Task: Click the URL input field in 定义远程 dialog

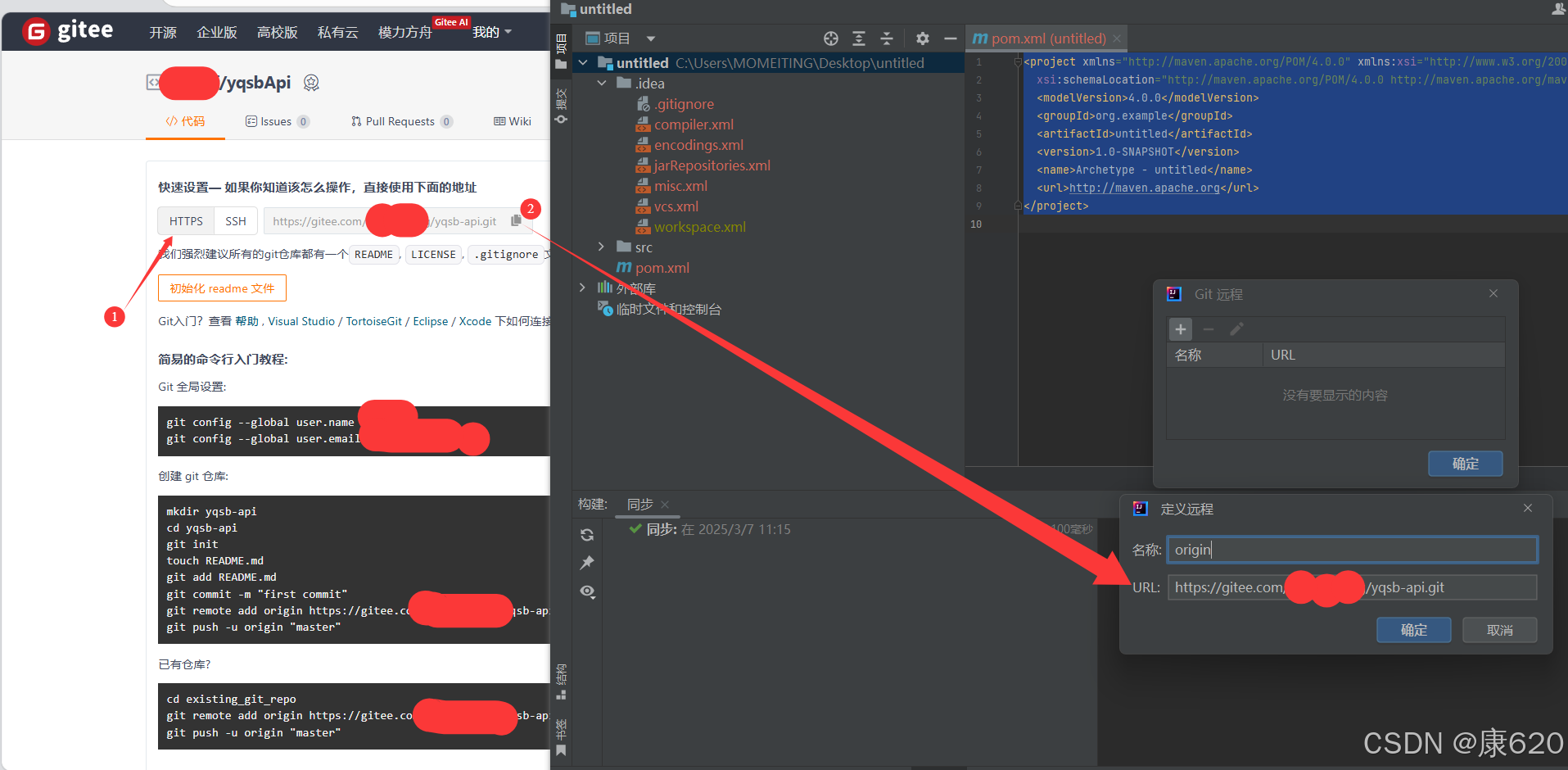Action: [1352, 587]
